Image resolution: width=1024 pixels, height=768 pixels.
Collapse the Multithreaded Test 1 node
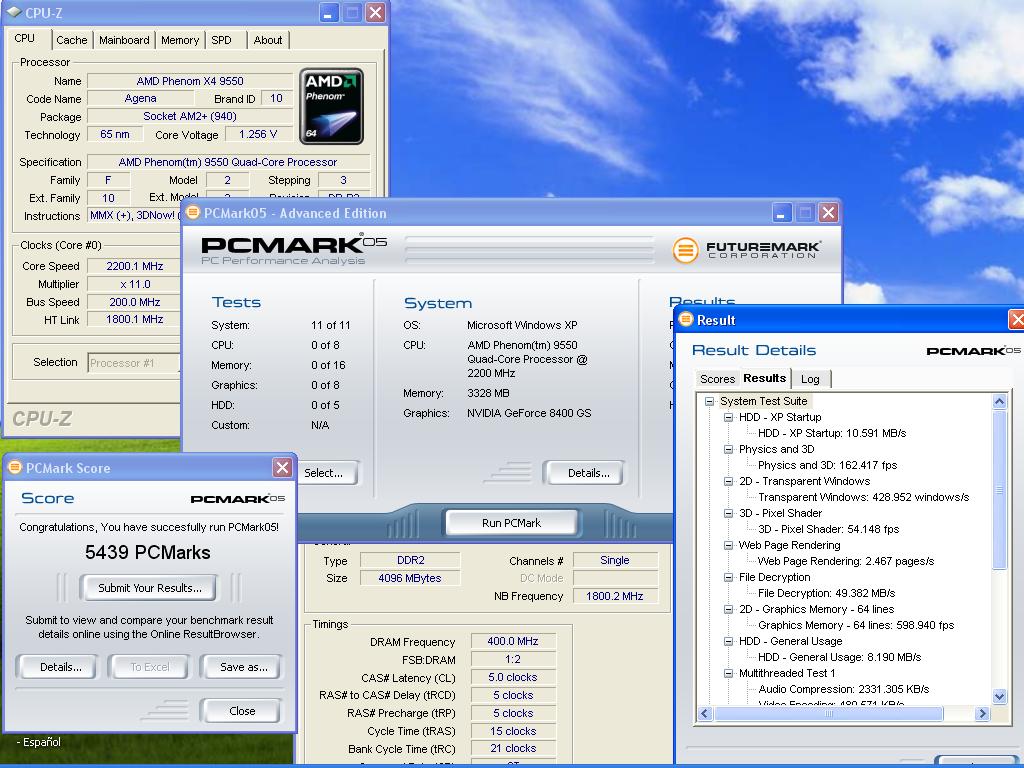pos(728,673)
